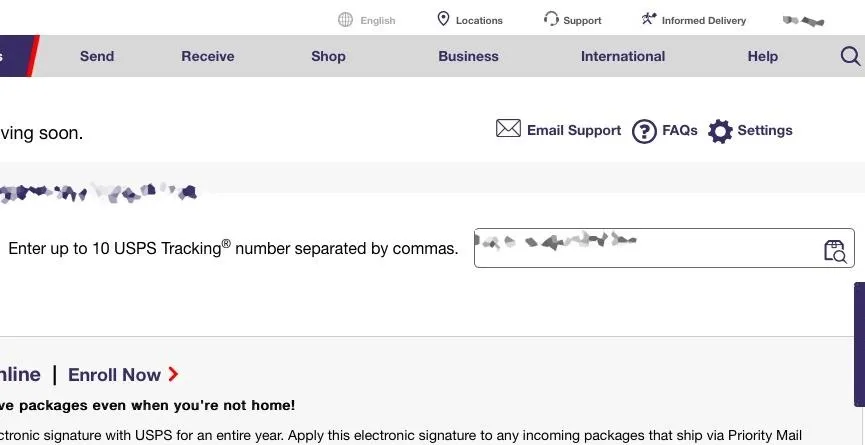Screen dimensions: 865x445
Task: Expand the Shop navigation menu
Action: 328,56
